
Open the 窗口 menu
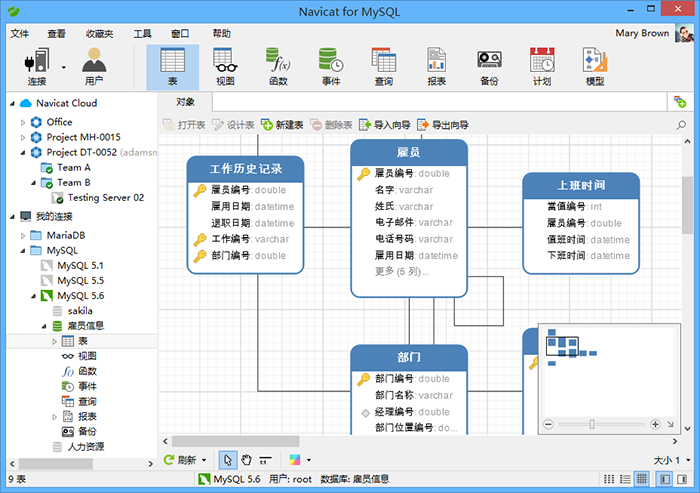(180, 33)
